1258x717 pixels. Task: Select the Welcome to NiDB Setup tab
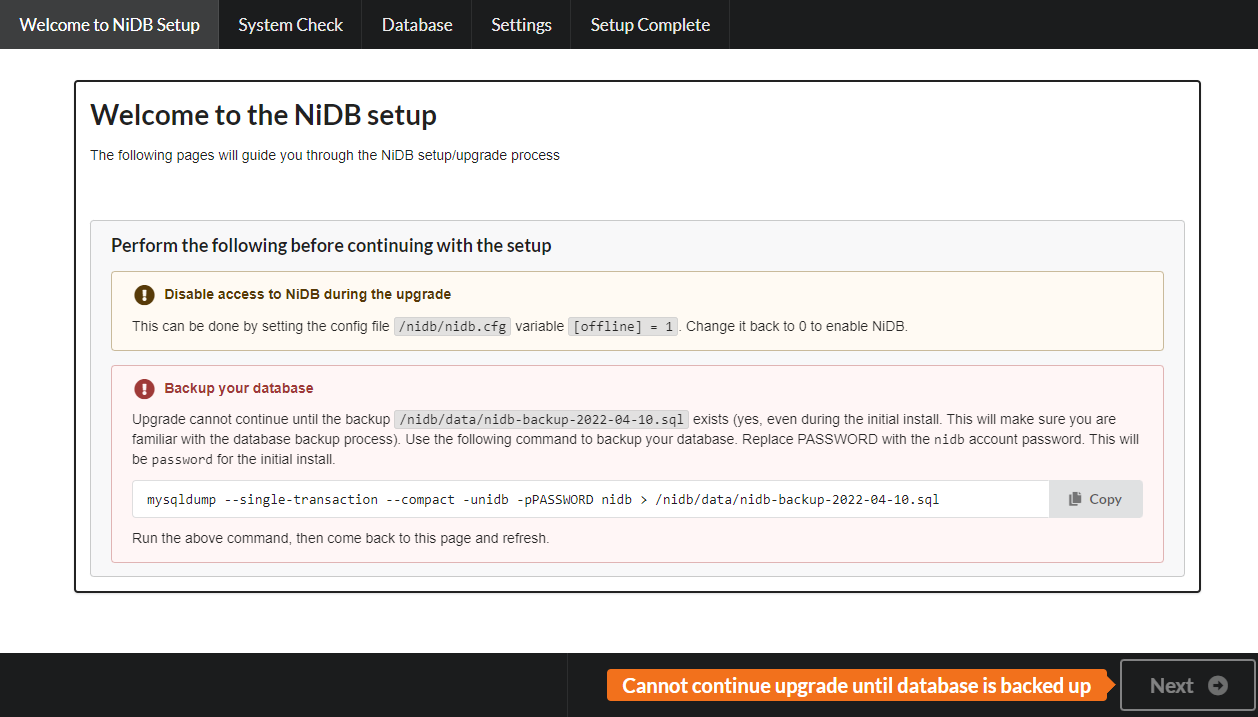(x=108, y=24)
